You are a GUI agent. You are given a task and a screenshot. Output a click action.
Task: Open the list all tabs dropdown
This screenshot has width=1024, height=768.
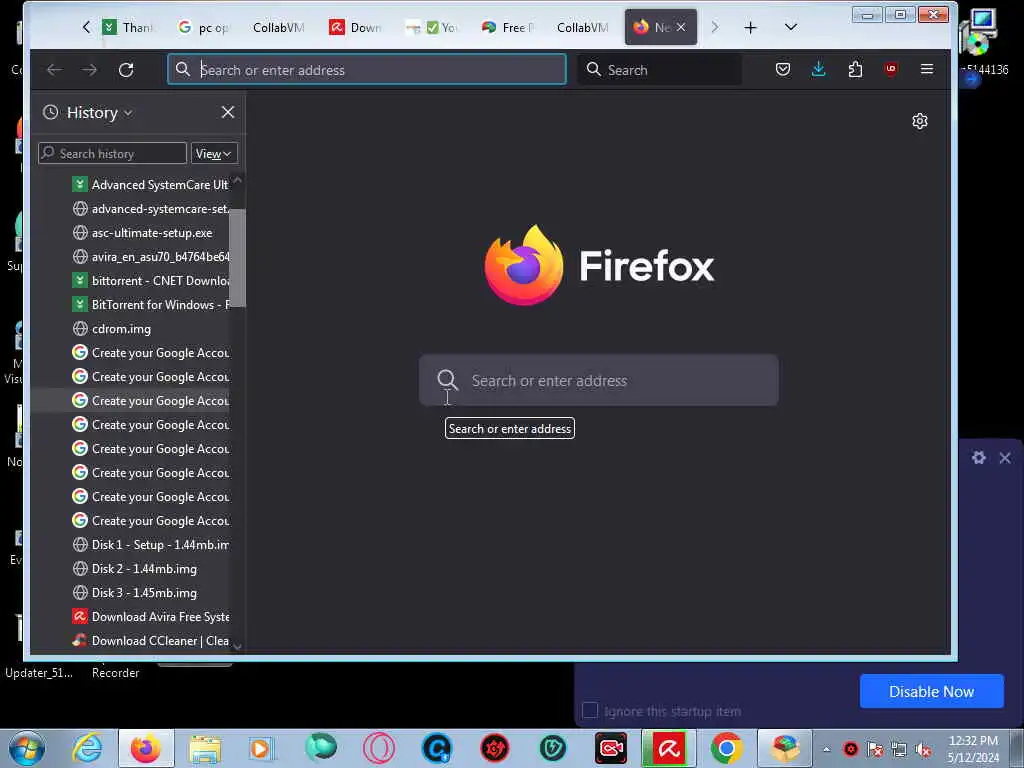790,27
